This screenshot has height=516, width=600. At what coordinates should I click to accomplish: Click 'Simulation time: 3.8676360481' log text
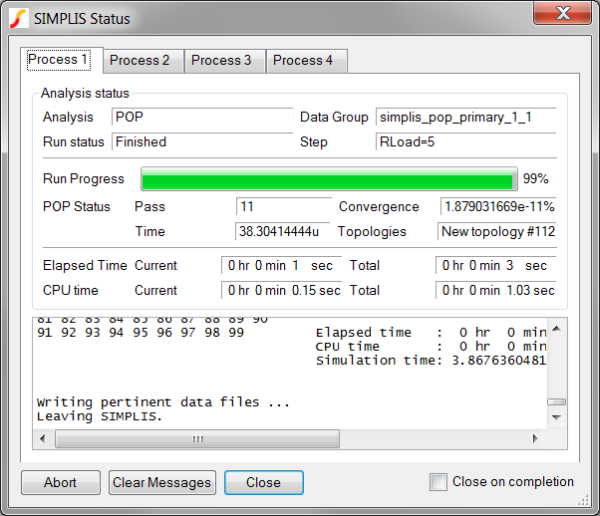click(x=430, y=360)
